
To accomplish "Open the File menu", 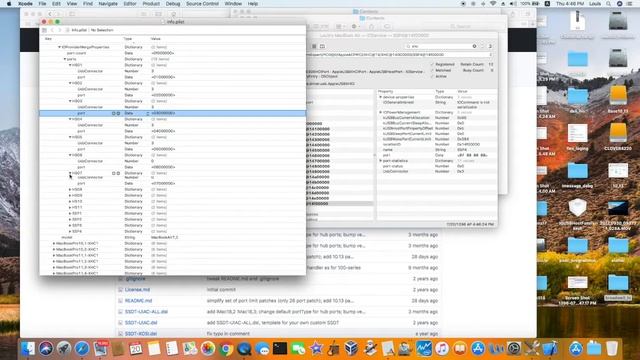I will (42, 4).
